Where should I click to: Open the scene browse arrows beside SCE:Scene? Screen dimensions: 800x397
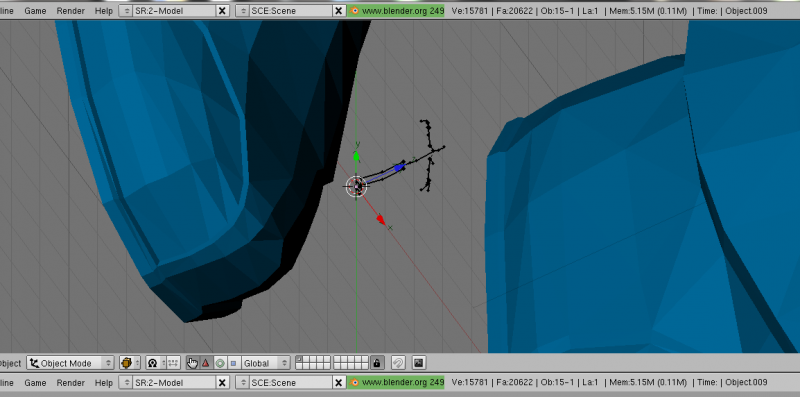pos(243,11)
